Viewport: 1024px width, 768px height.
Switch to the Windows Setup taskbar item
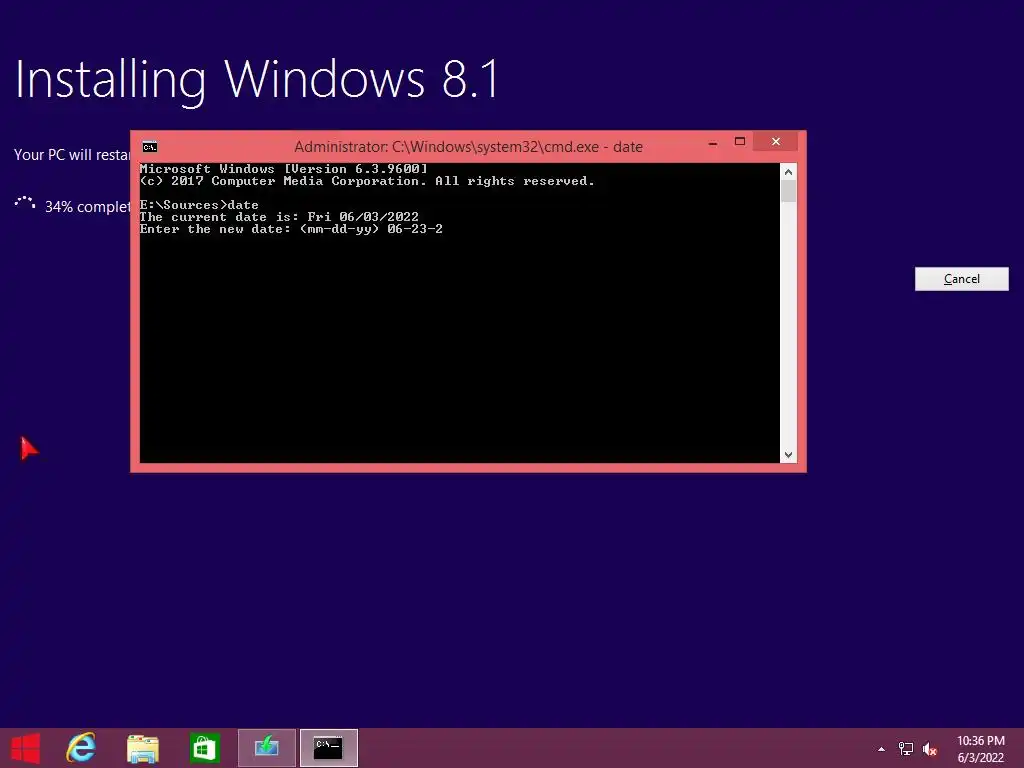click(x=266, y=748)
